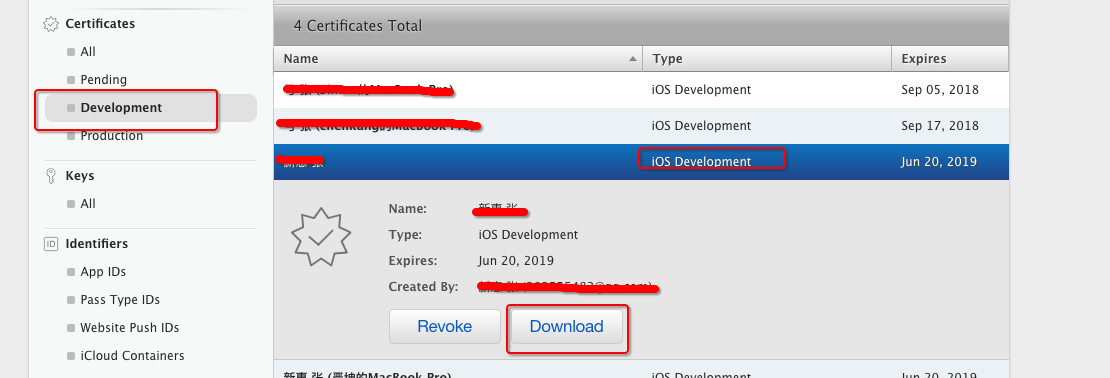The image size is (1110, 378).
Task: Click the Certificates section heading
Action: tap(100, 24)
